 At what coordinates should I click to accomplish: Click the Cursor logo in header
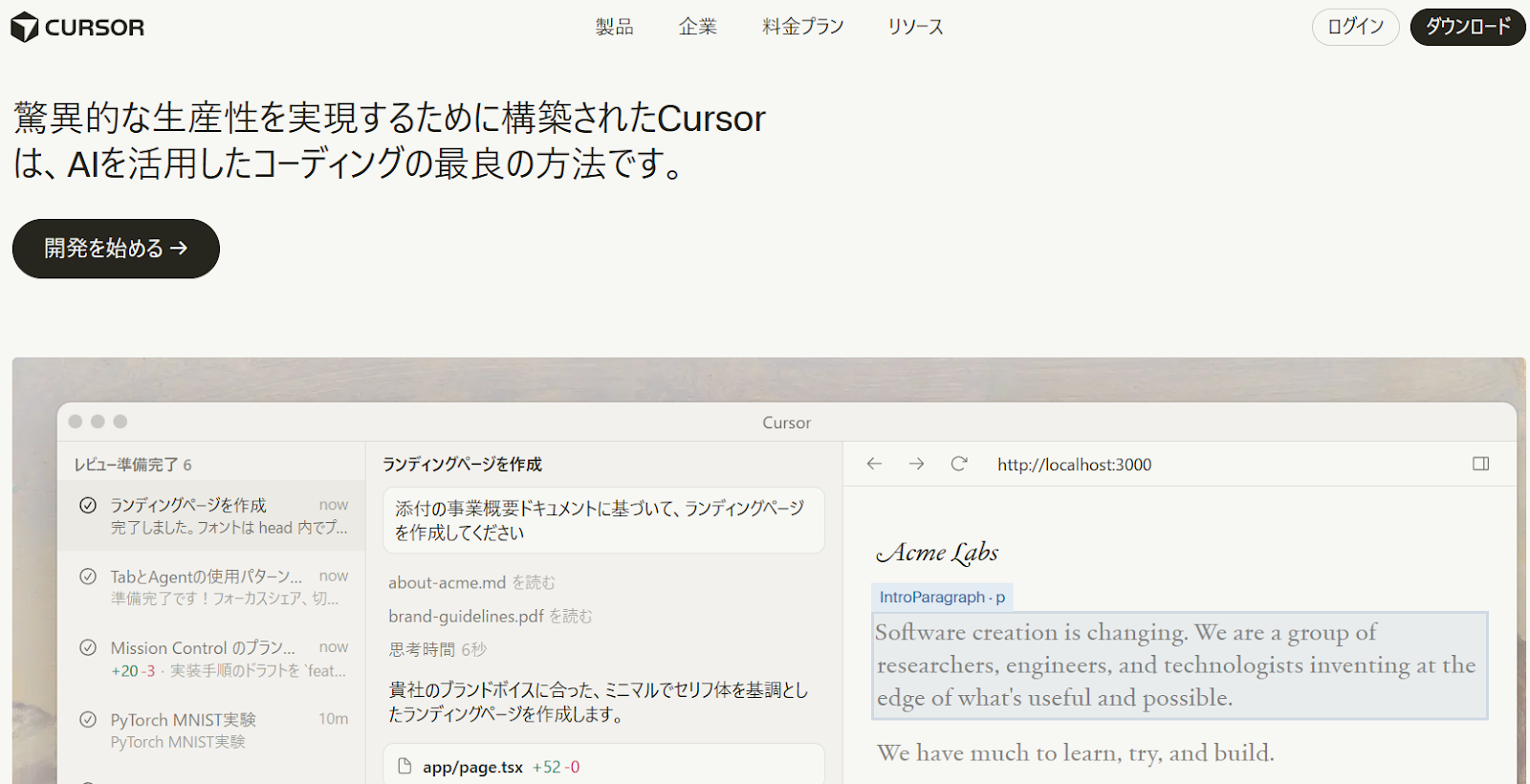pos(77,27)
